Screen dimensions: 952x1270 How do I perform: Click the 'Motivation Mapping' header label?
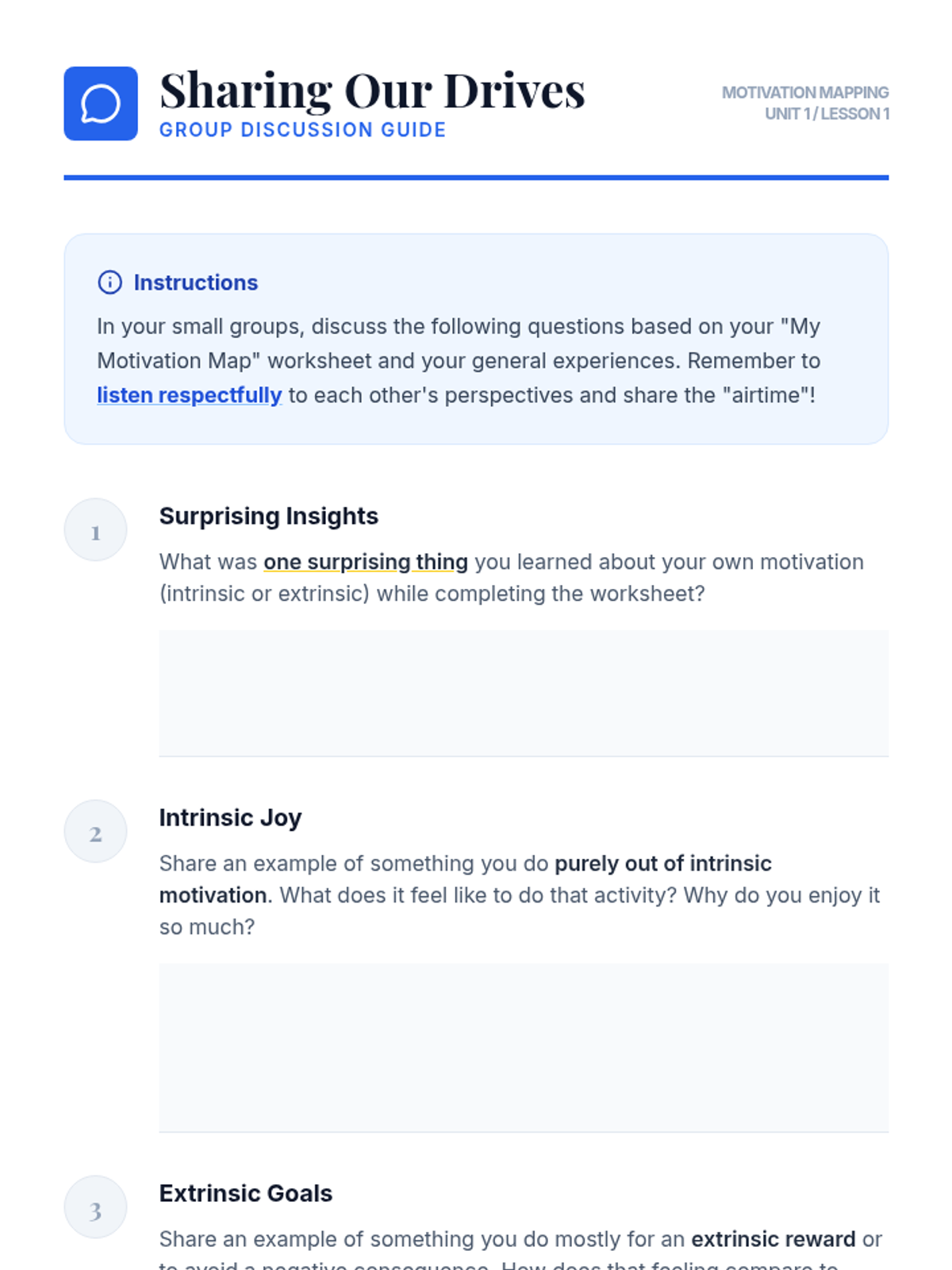tap(805, 93)
